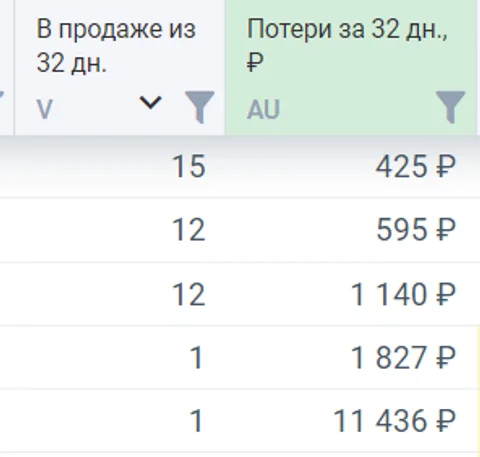
Task: Select the cell showing 11 436 ₽
Action: coord(395,421)
